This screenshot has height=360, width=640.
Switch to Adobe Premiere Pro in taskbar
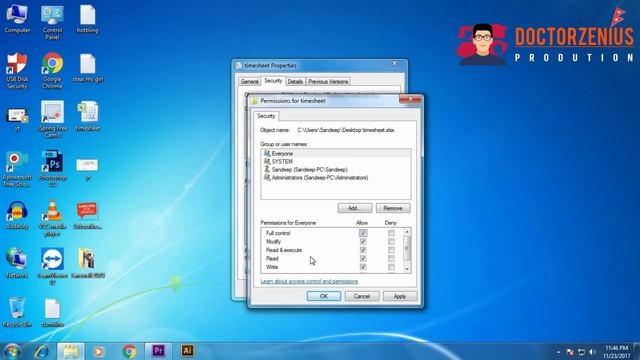(158, 351)
